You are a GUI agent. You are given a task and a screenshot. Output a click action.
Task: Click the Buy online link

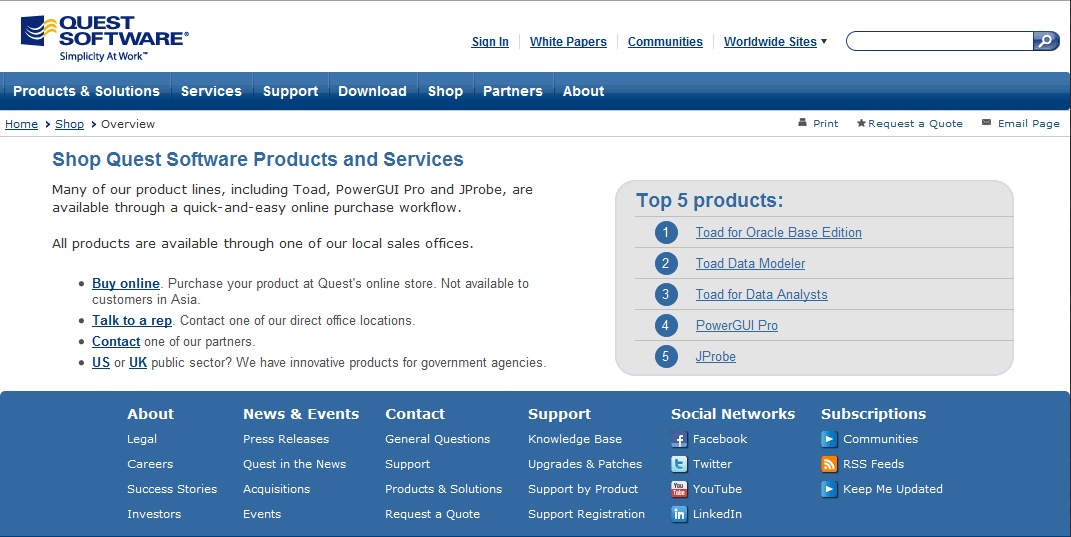tap(126, 284)
